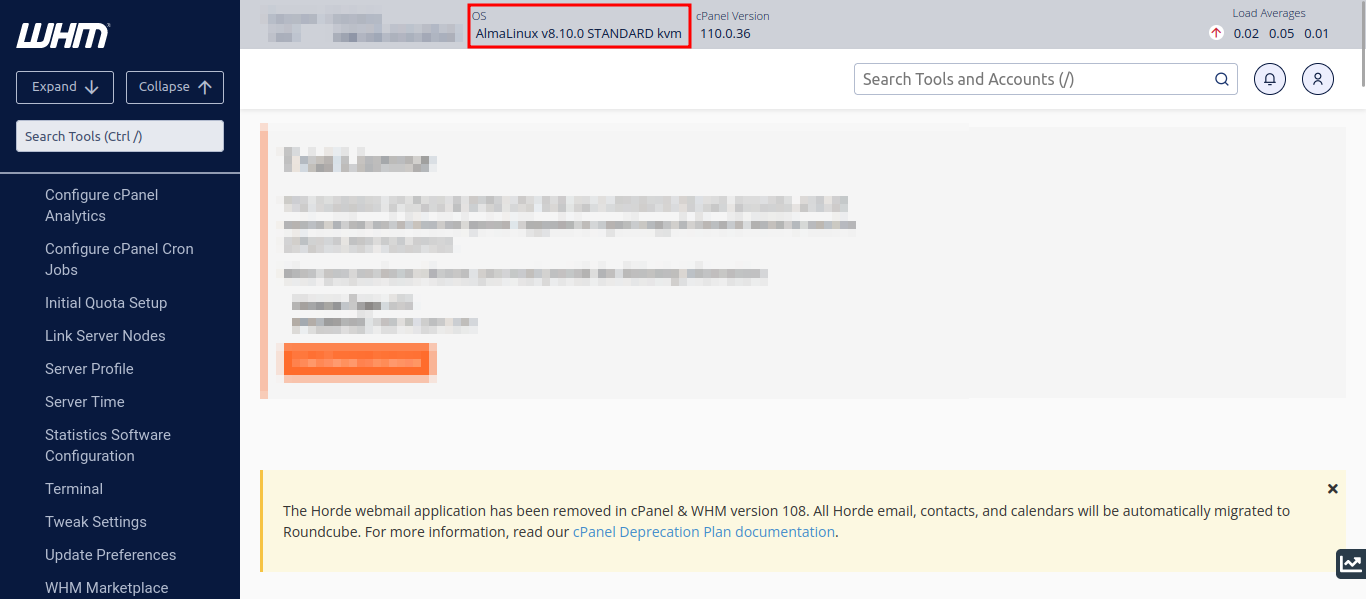This screenshot has height=599, width=1366.
Task: Open the user account icon
Action: click(1318, 79)
